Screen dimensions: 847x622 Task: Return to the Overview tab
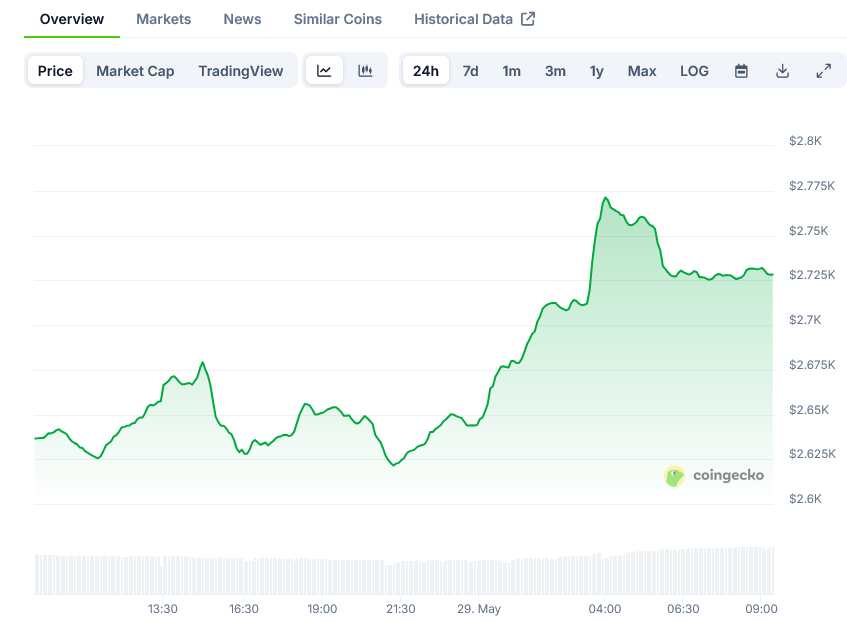pyautogui.click(x=71, y=18)
